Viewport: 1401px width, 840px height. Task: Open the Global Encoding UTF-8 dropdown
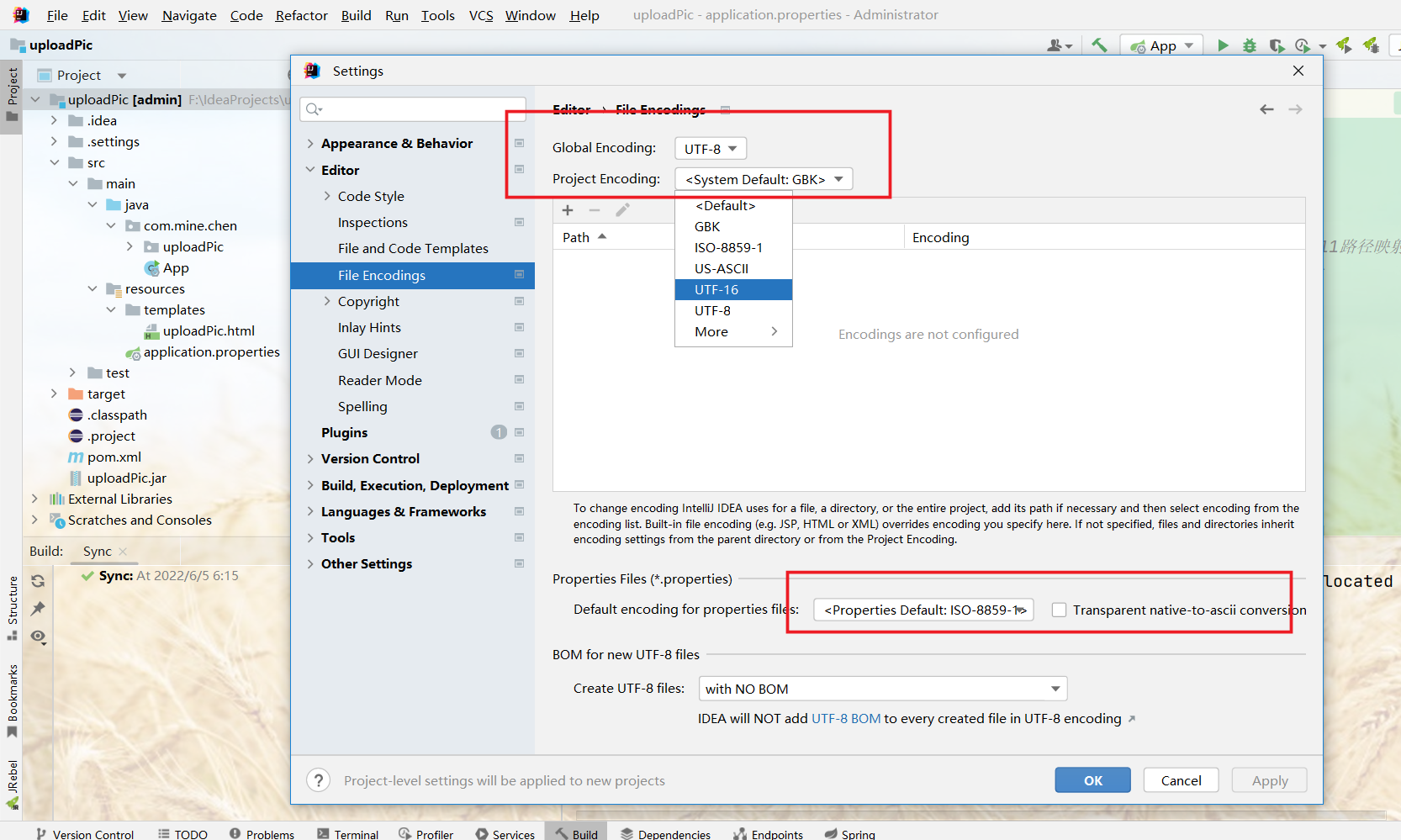[711, 149]
